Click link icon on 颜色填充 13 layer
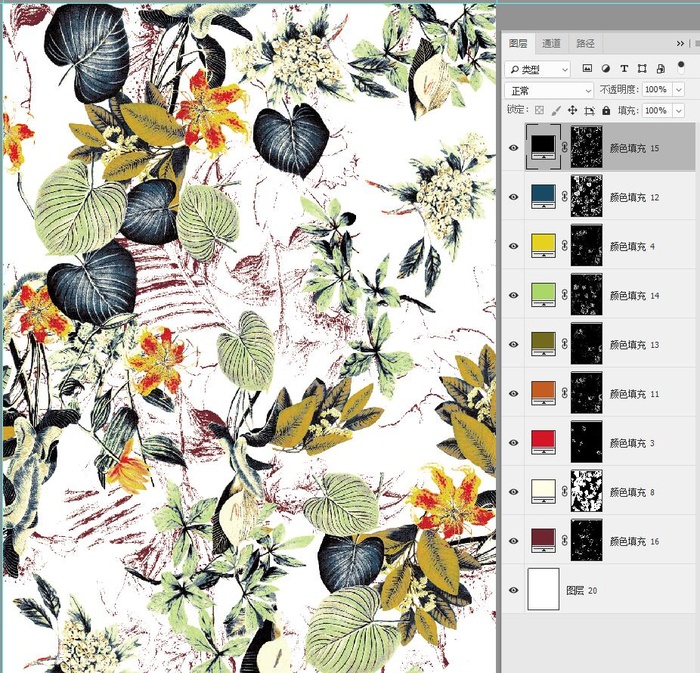This screenshot has height=673, width=700. [564, 344]
